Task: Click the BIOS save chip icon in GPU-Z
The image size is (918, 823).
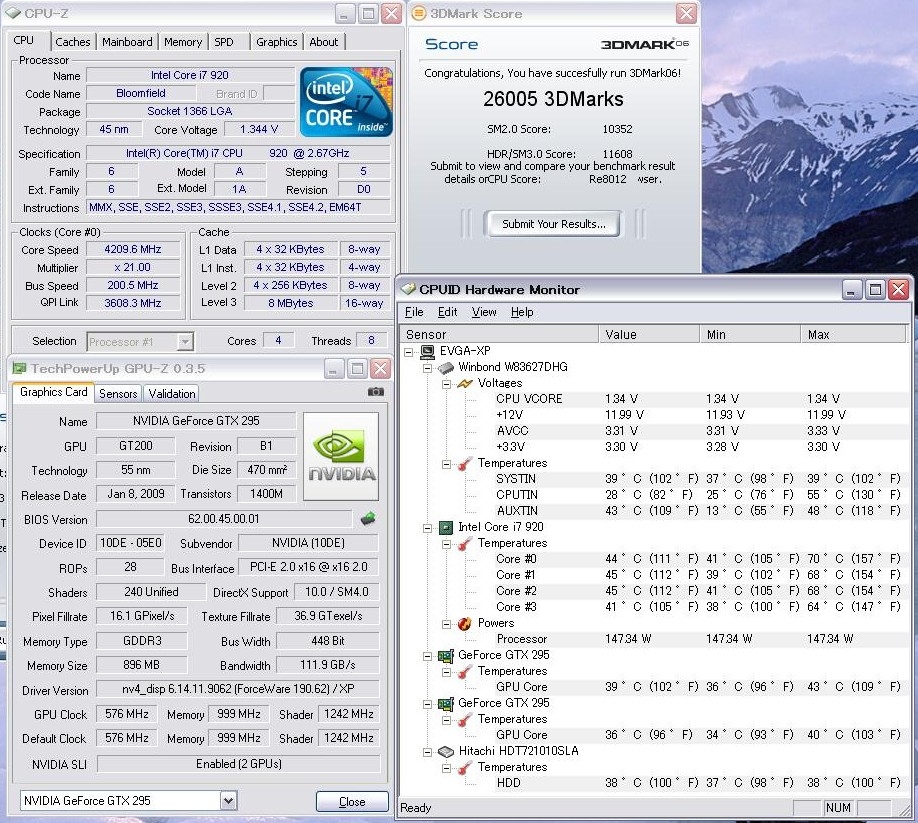Action: click(x=368, y=518)
